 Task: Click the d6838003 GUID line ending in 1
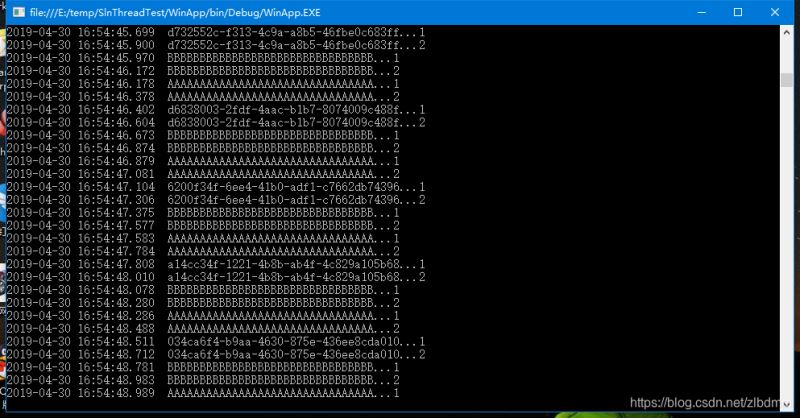tap(215, 110)
